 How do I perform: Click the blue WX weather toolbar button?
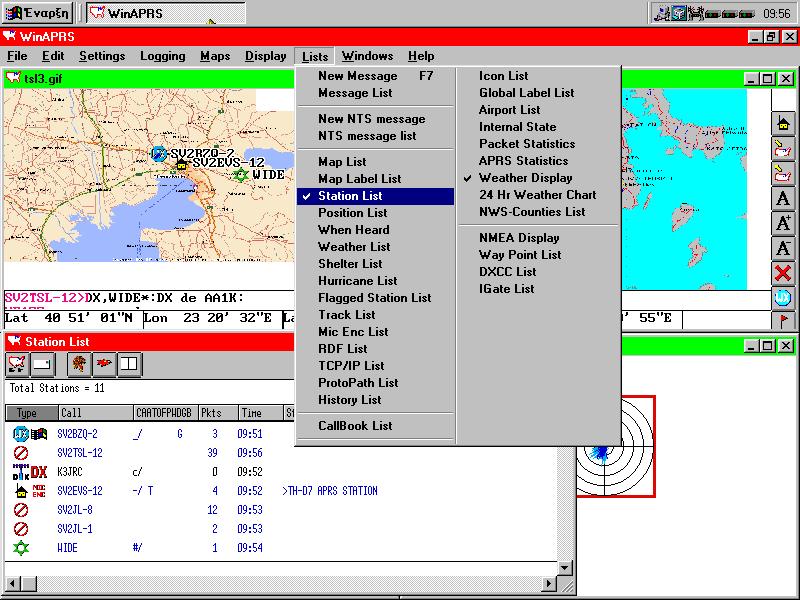point(783,298)
